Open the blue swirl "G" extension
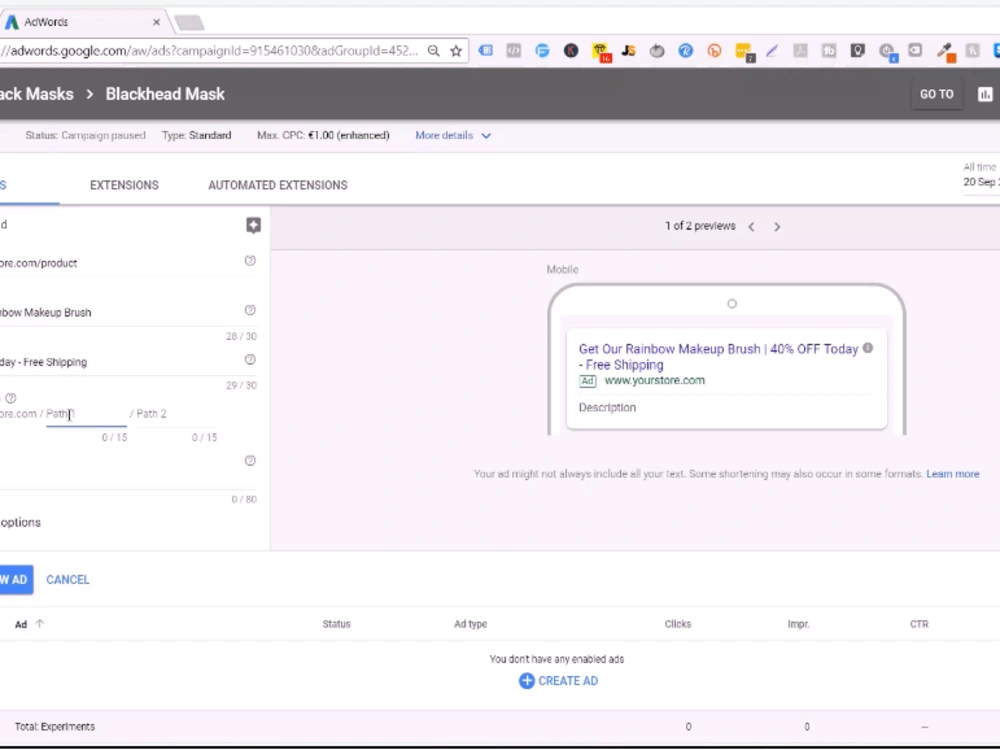Viewport: 1000px width, 750px height. [x=542, y=50]
